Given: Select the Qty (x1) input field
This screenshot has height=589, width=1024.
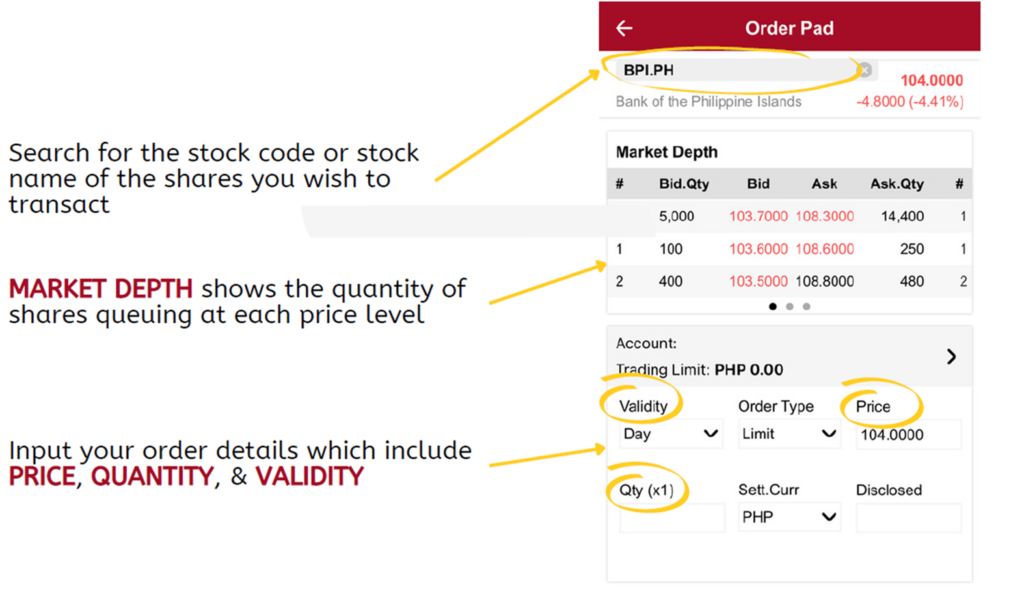Looking at the screenshot, I should tap(671, 517).
